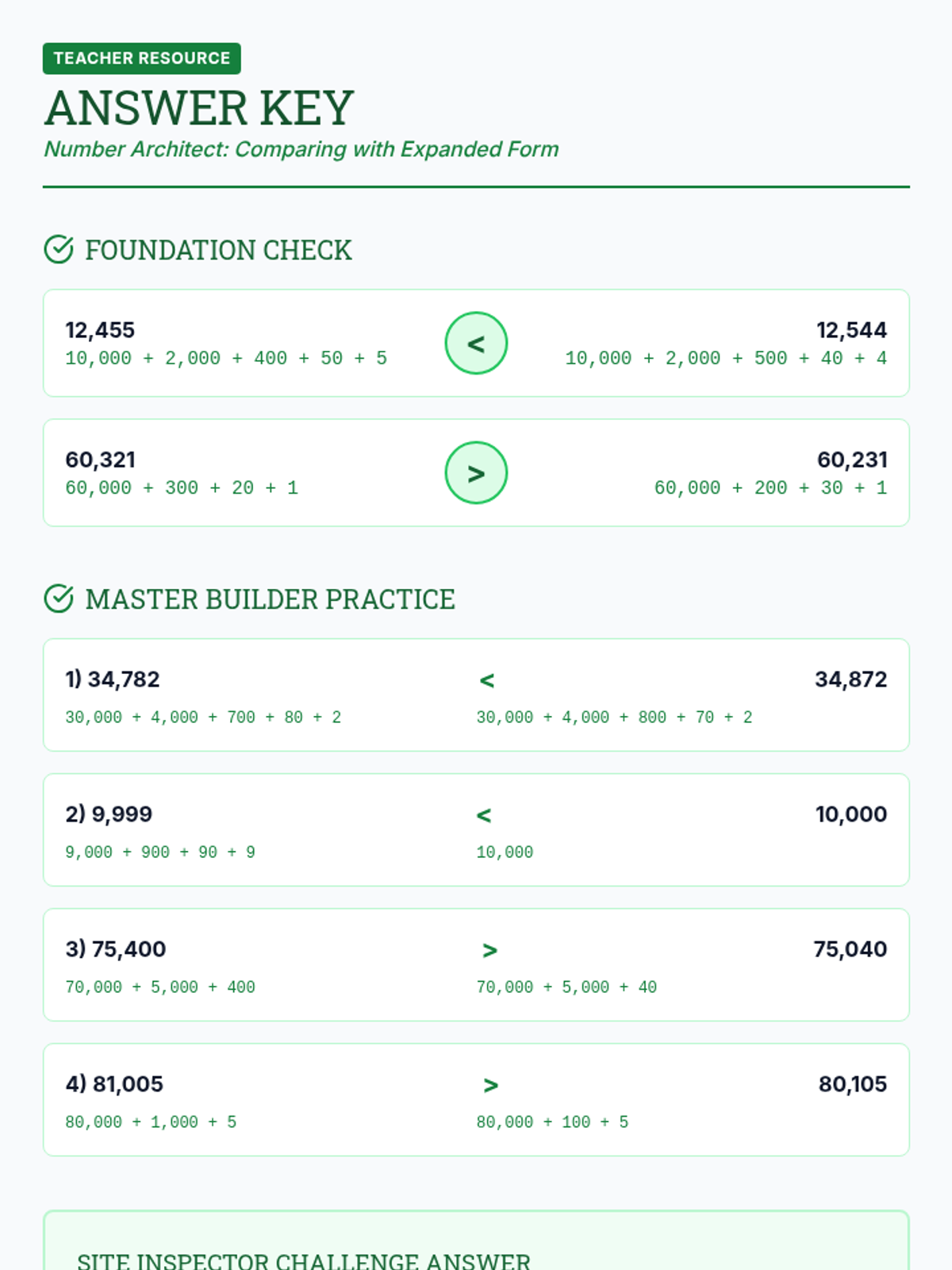Click the expanded form 70,000 + 5,000 + 40
952x1270 pixels.
coord(566,987)
